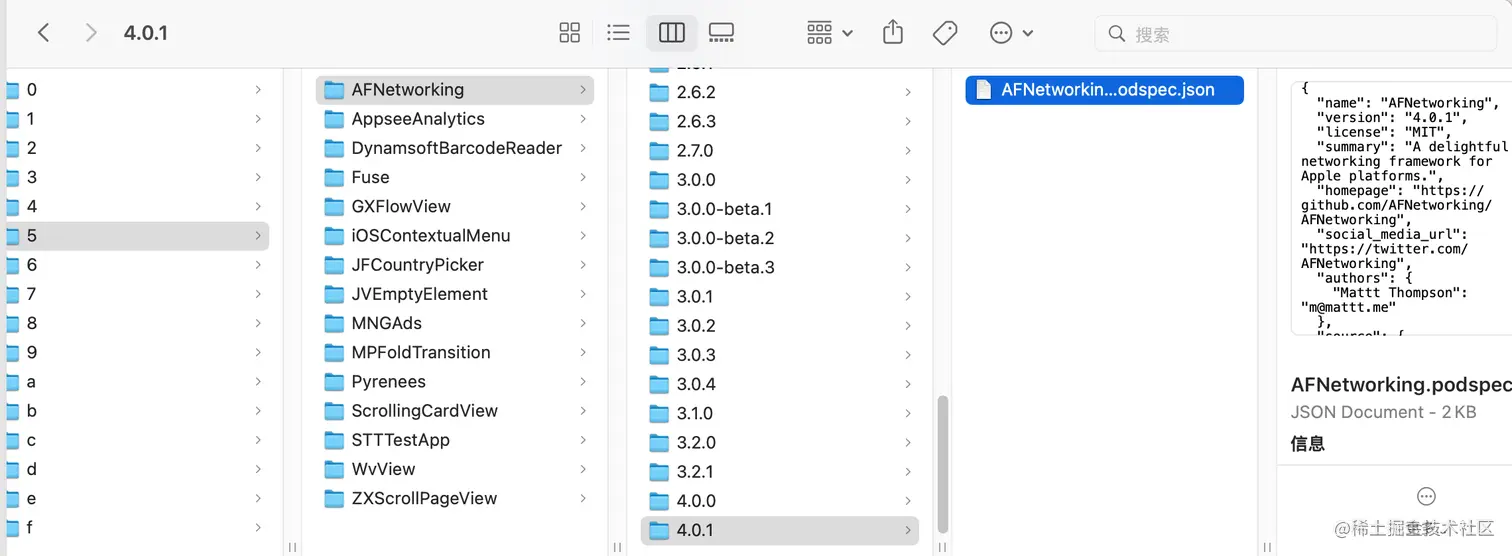Viewport: 1512px width, 556px height.
Task: Click the search magnifier icon
Action: pos(1117,34)
